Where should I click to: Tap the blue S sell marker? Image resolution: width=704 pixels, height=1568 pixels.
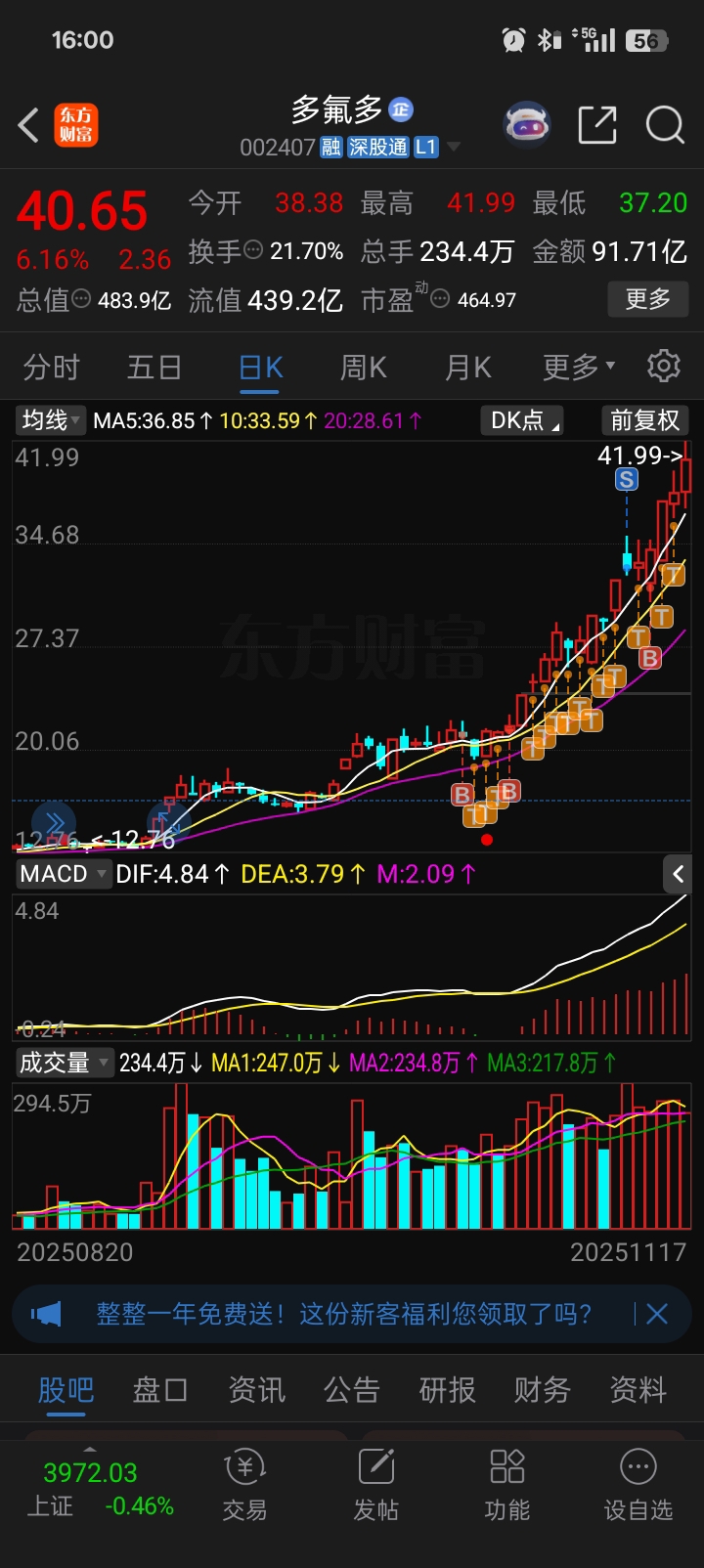[627, 479]
